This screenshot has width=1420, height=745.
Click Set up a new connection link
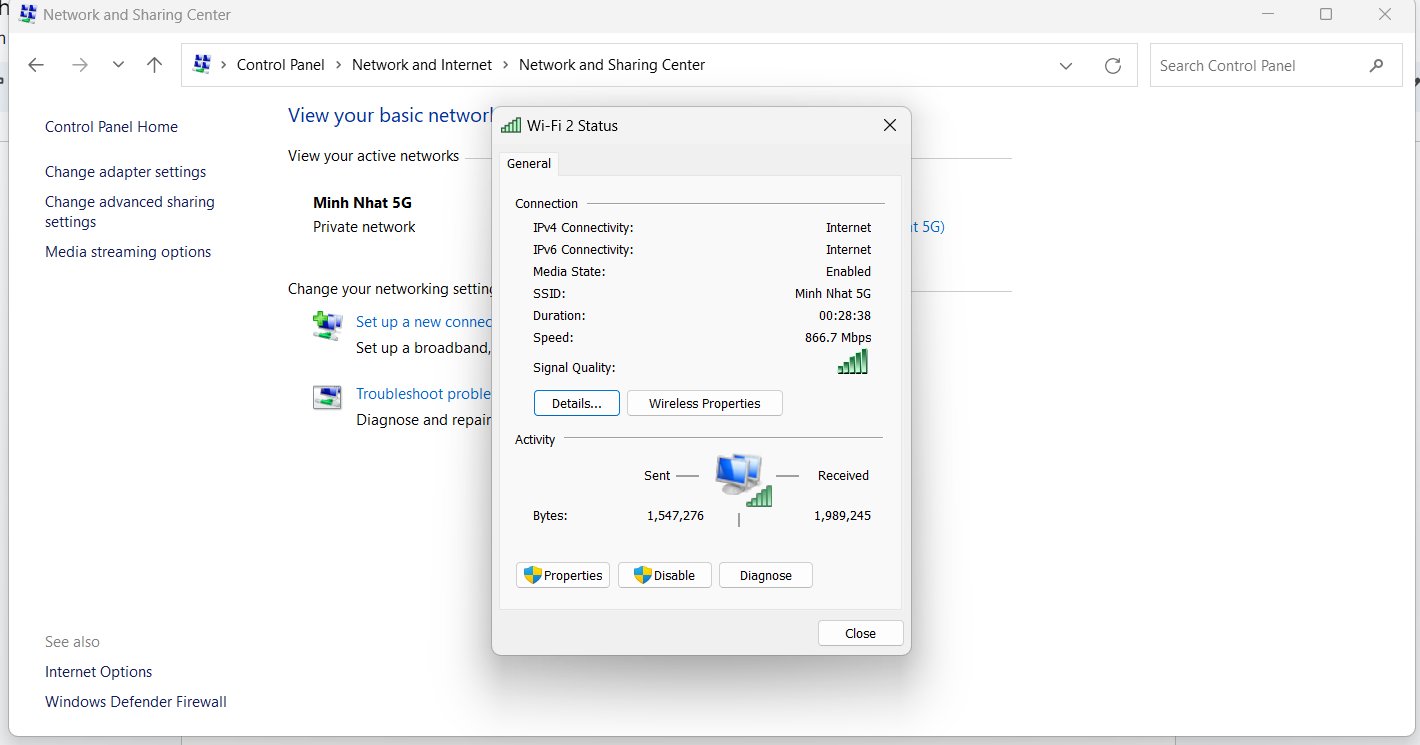(x=424, y=322)
